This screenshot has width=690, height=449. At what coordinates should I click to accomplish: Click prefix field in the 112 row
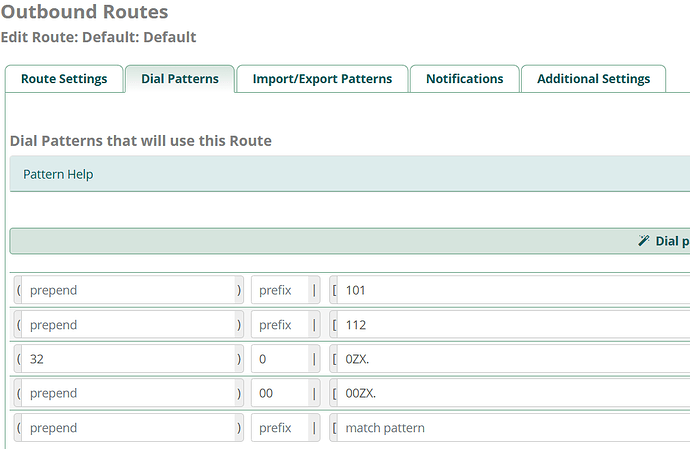click(284, 325)
